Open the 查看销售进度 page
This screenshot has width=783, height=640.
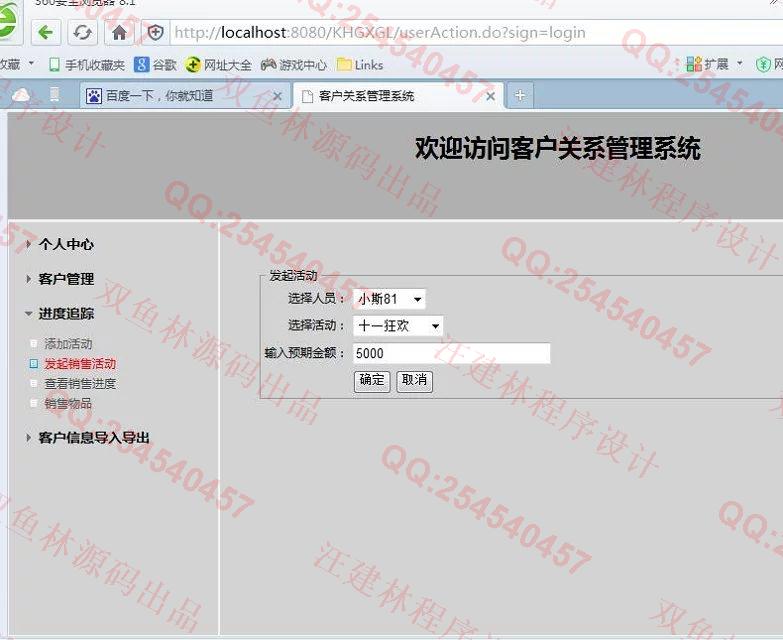(x=80, y=384)
